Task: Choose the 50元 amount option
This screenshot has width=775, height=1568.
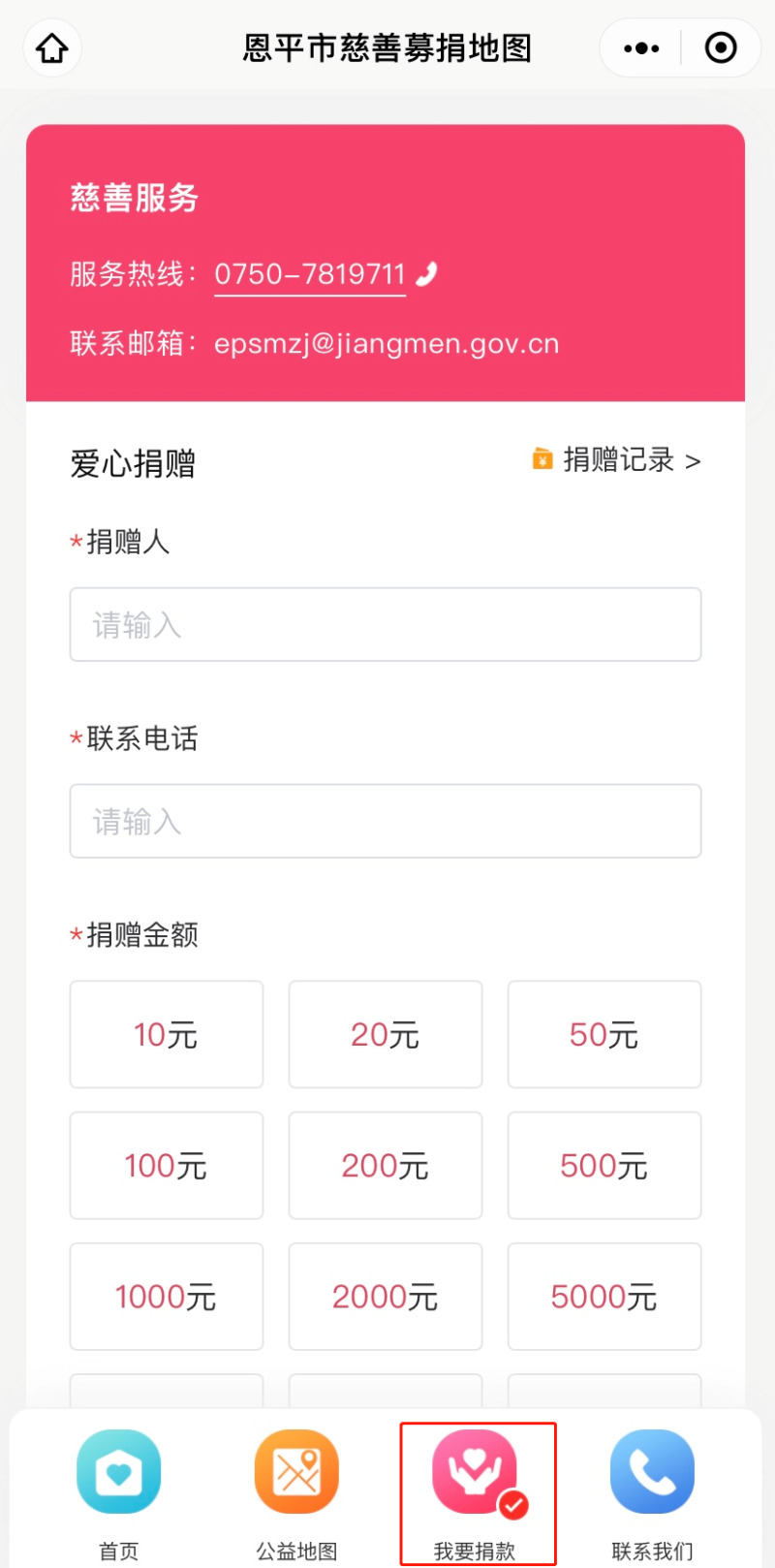Action: (604, 1034)
